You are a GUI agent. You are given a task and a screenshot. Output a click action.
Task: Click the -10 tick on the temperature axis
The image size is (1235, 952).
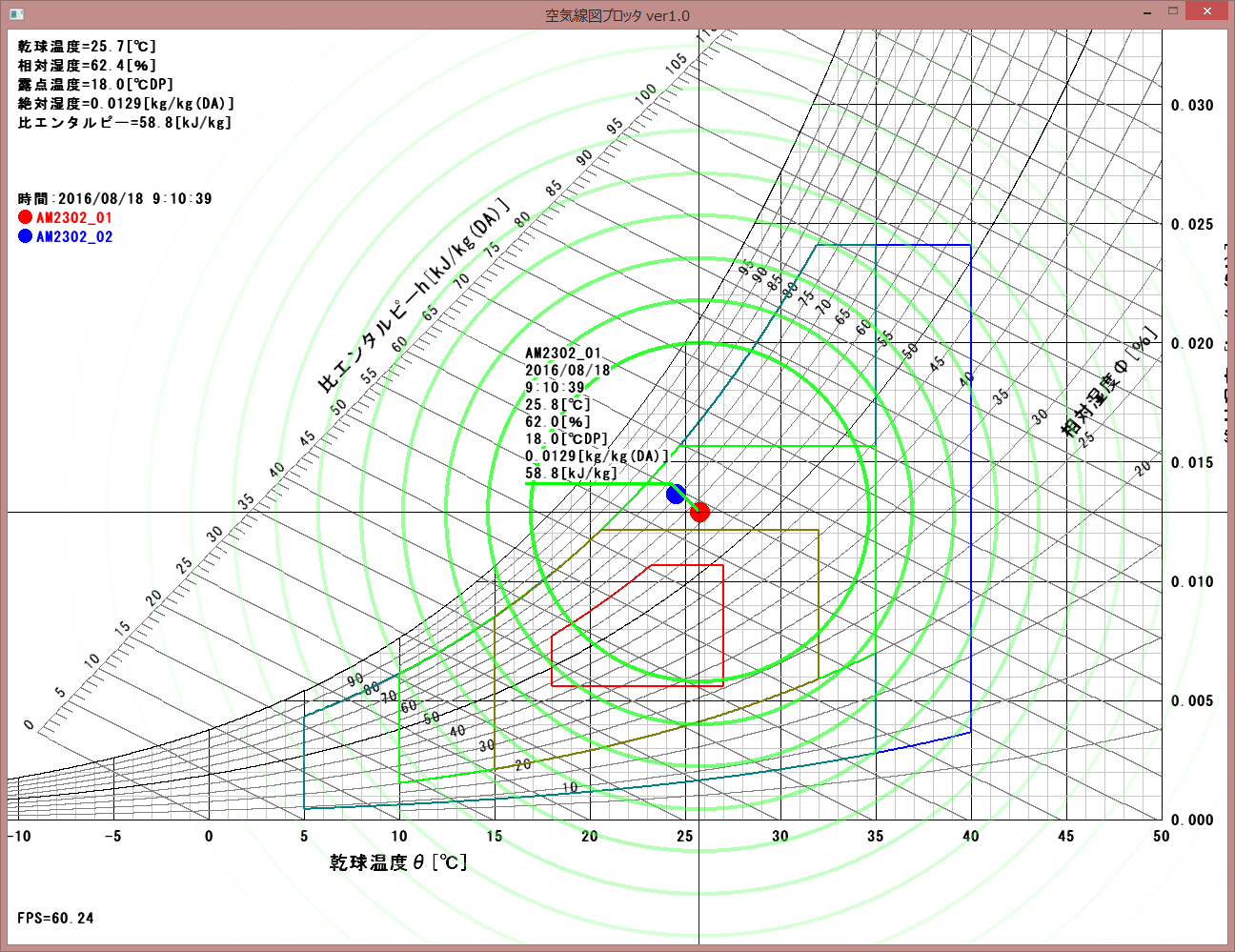pyautogui.click(x=18, y=836)
